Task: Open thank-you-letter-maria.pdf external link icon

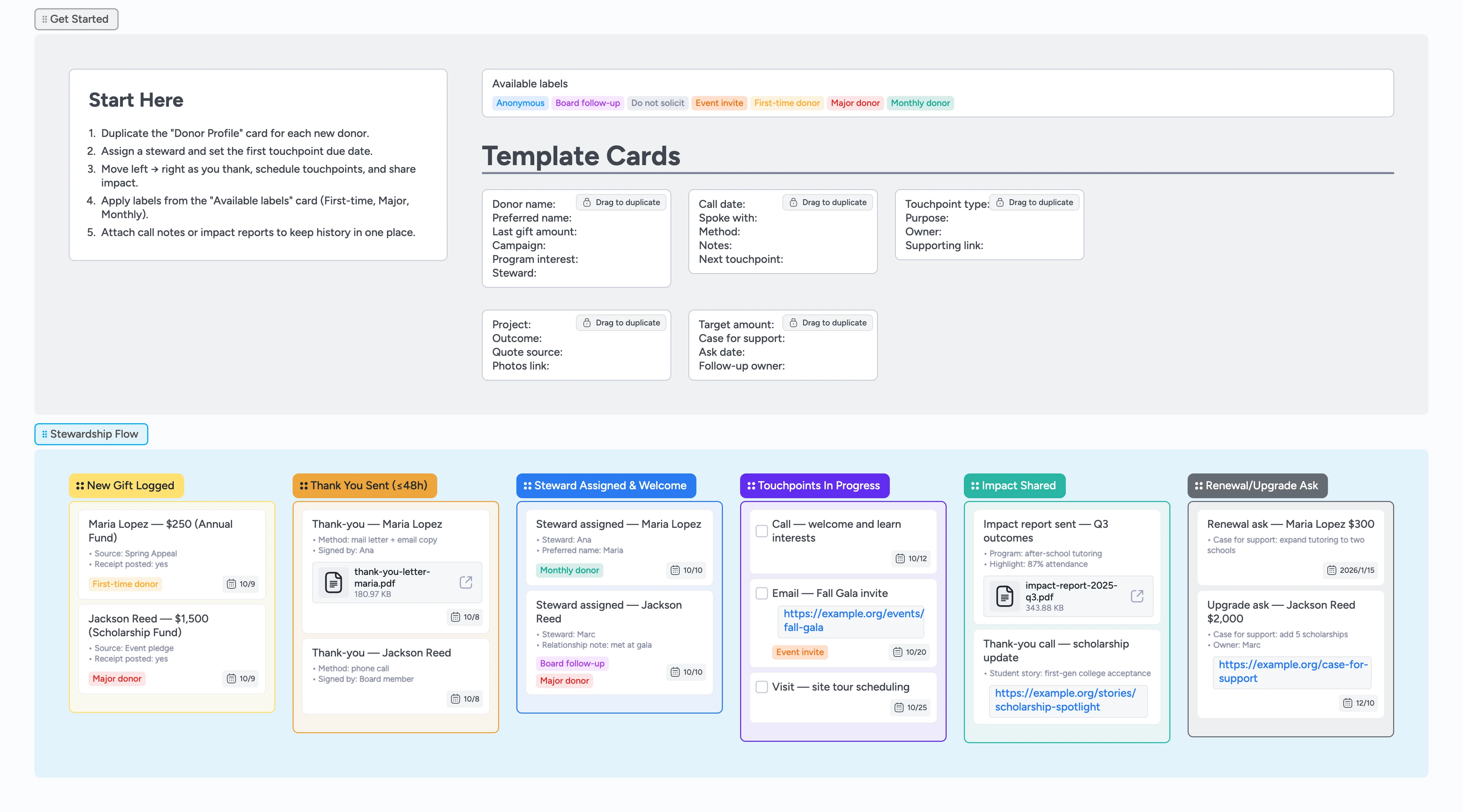Action: (x=466, y=582)
